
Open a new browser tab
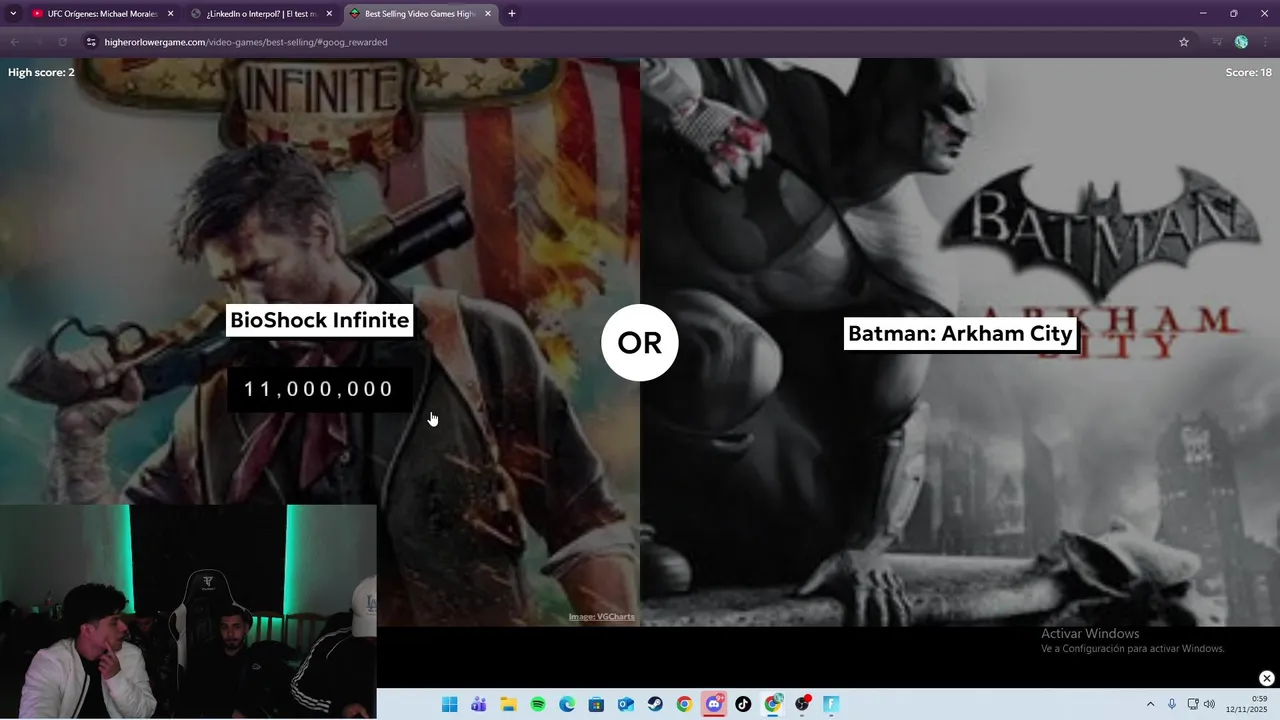512,14
